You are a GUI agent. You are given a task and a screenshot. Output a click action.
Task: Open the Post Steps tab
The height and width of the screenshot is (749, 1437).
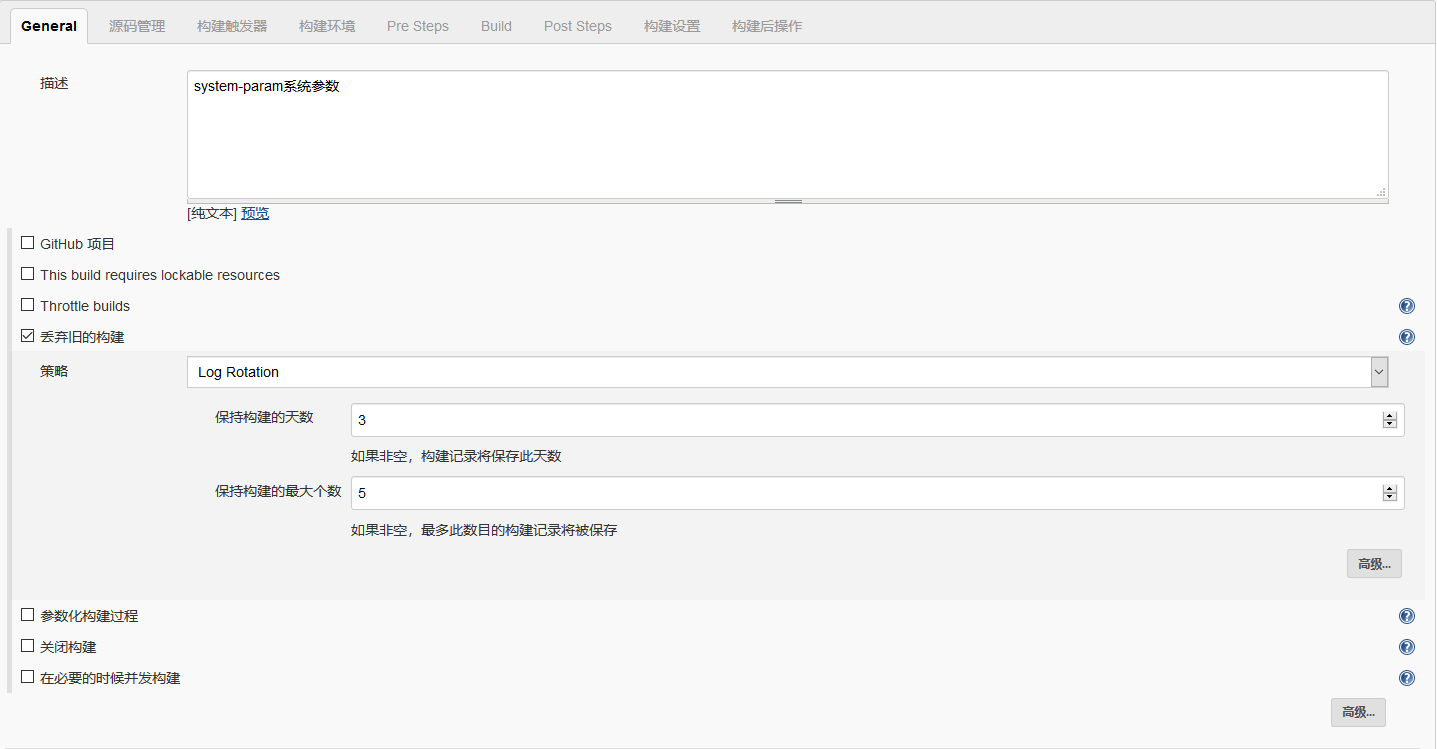tap(578, 26)
